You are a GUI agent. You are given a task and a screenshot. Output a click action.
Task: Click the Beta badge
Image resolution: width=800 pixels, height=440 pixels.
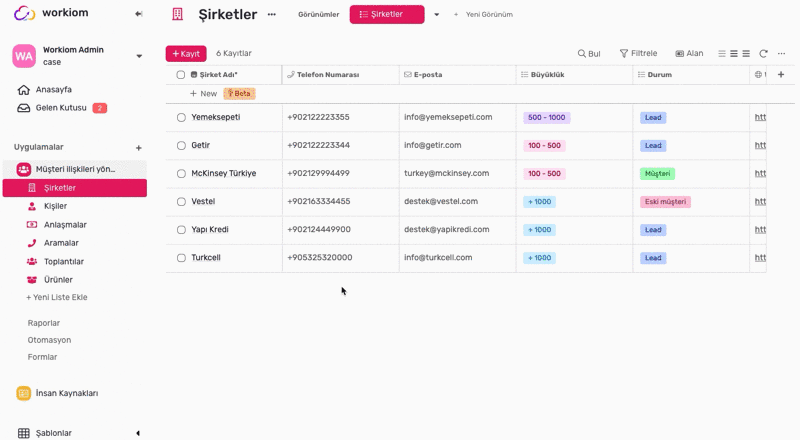239,93
